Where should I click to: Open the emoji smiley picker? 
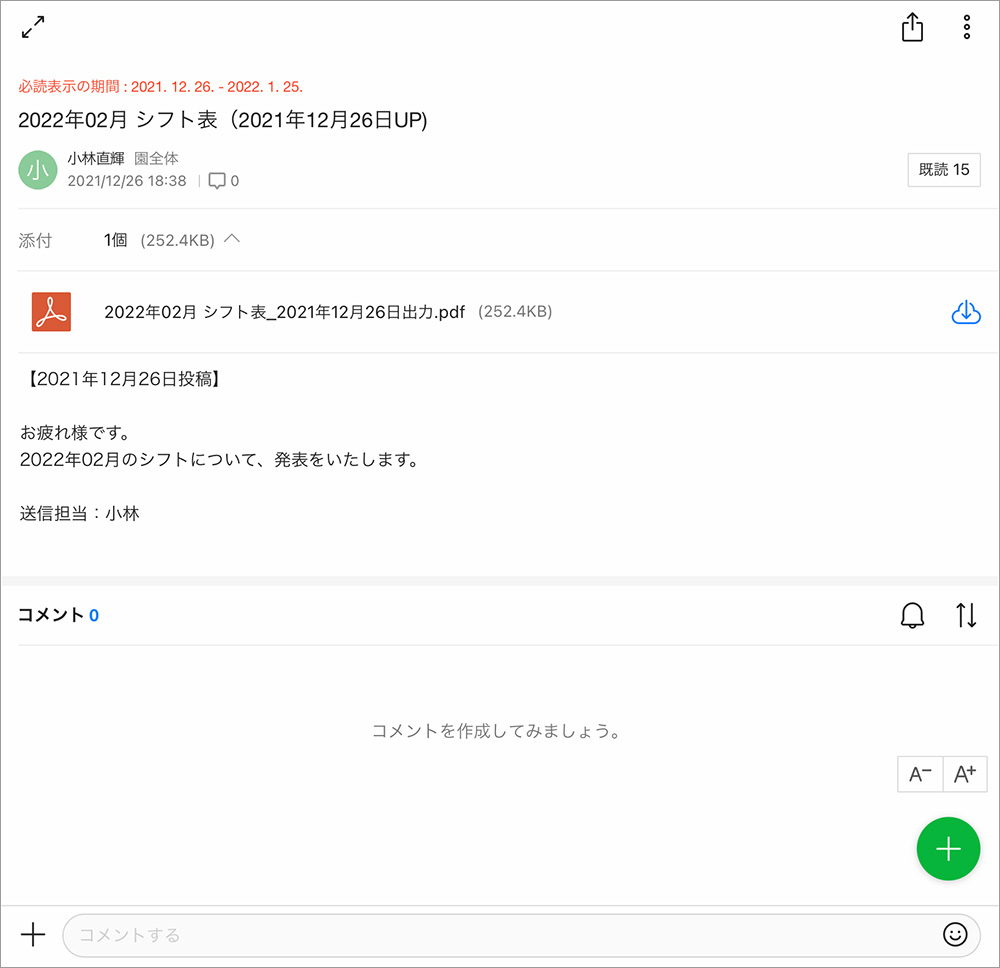click(955, 934)
